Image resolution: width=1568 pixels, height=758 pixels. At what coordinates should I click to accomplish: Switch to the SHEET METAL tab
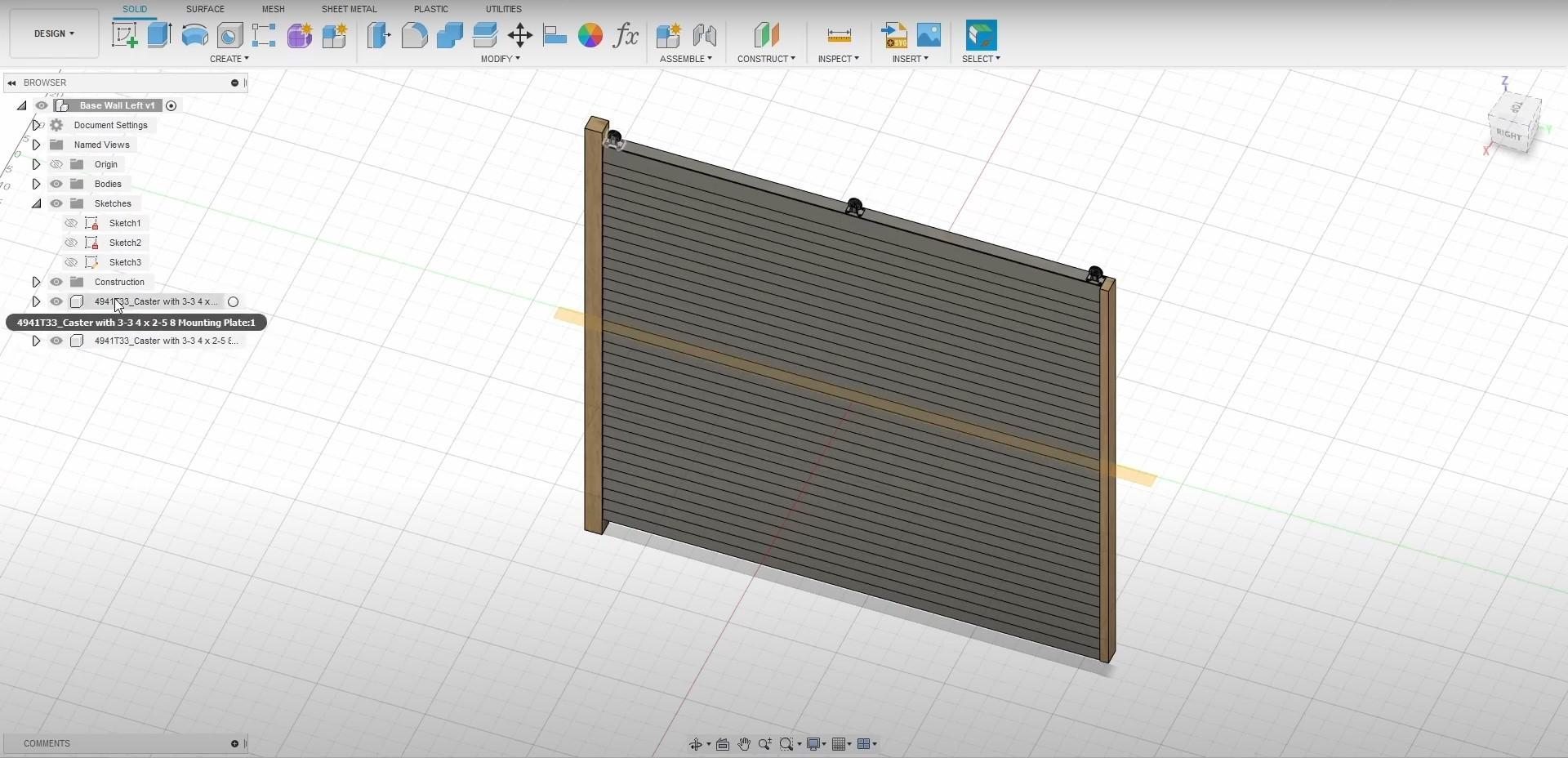pos(349,9)
